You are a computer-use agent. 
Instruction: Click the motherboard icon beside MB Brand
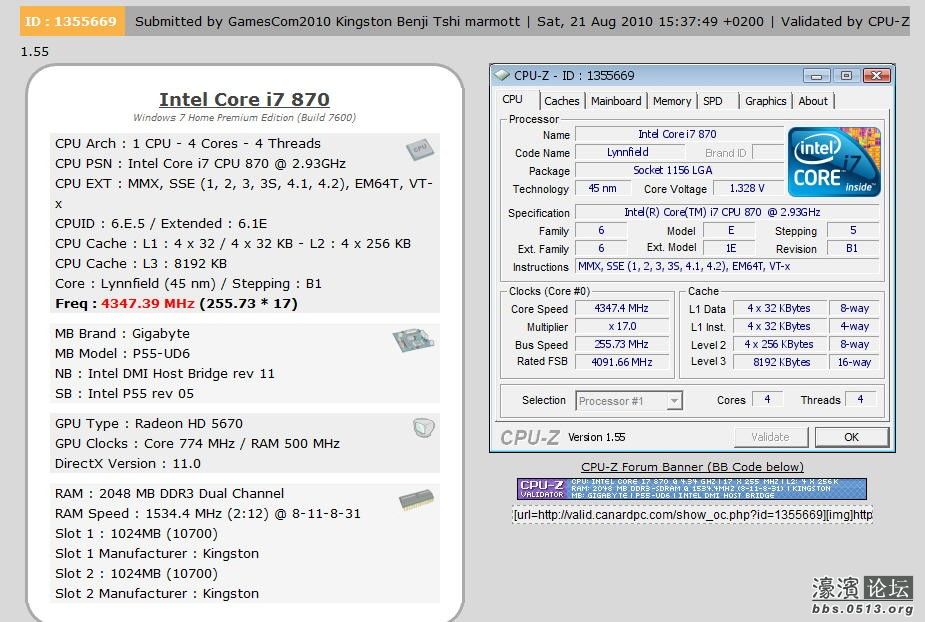click(414, 340)
